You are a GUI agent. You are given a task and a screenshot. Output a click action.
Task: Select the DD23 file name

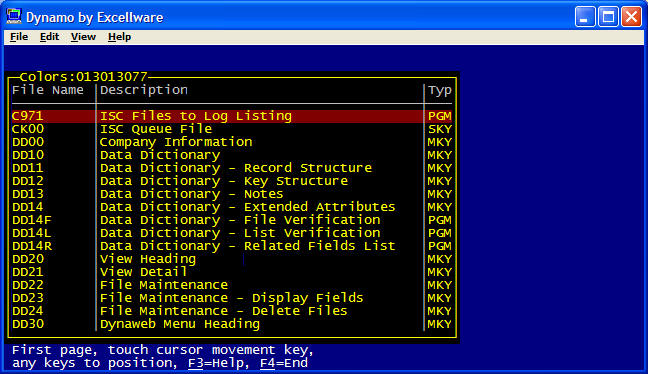28,298
